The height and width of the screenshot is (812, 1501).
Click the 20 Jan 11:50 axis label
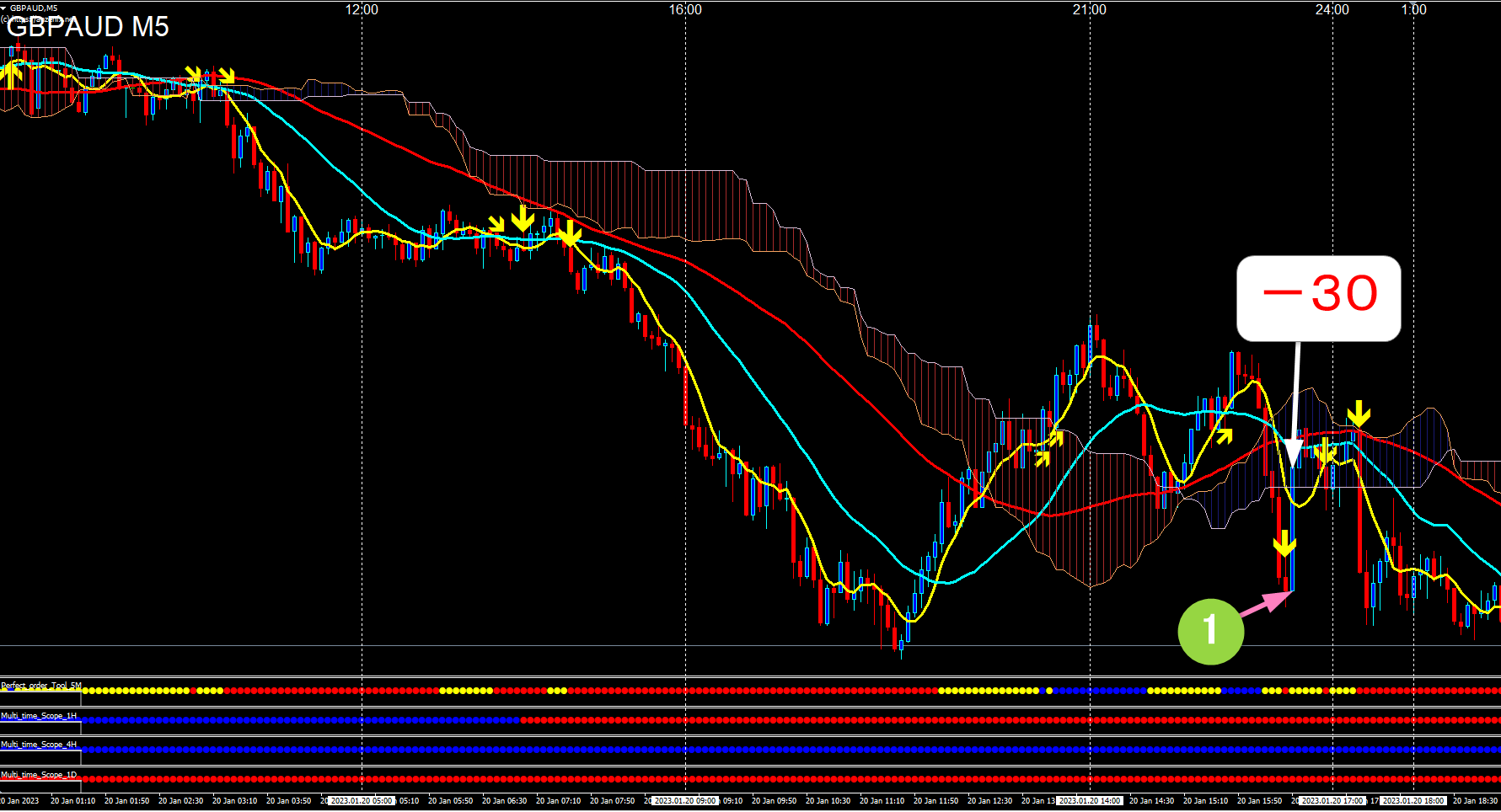[x=935, y=801]
